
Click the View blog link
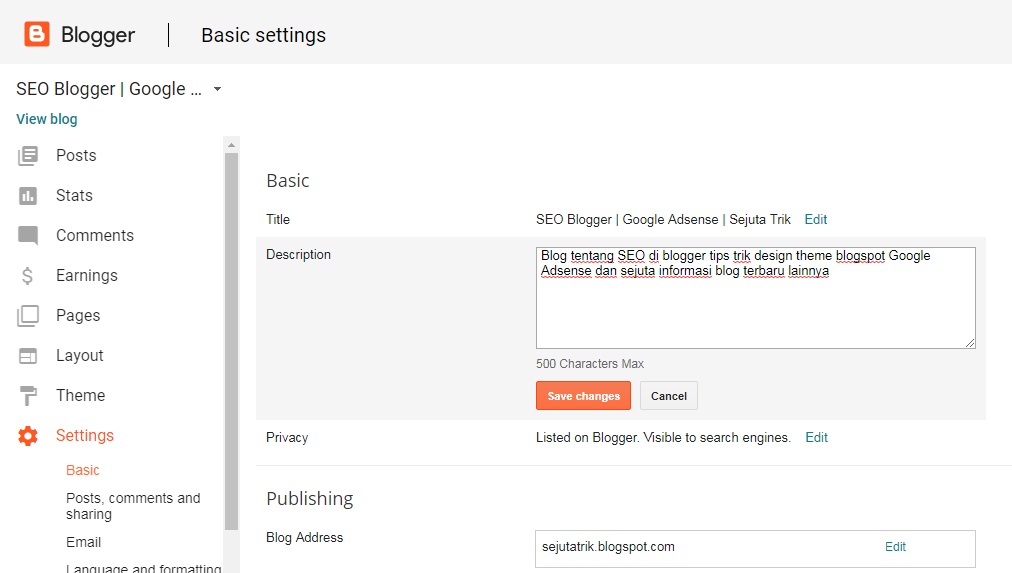click(x=46, y=119)
